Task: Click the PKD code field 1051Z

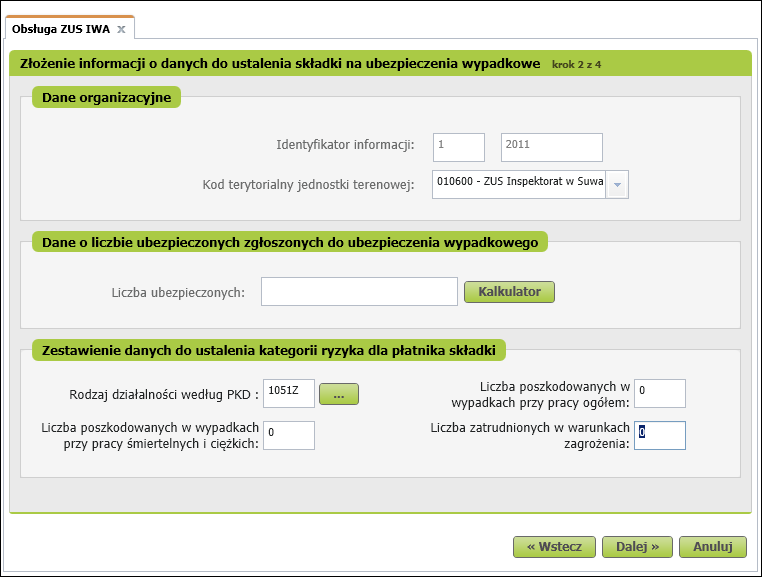Action: point(287,394)
